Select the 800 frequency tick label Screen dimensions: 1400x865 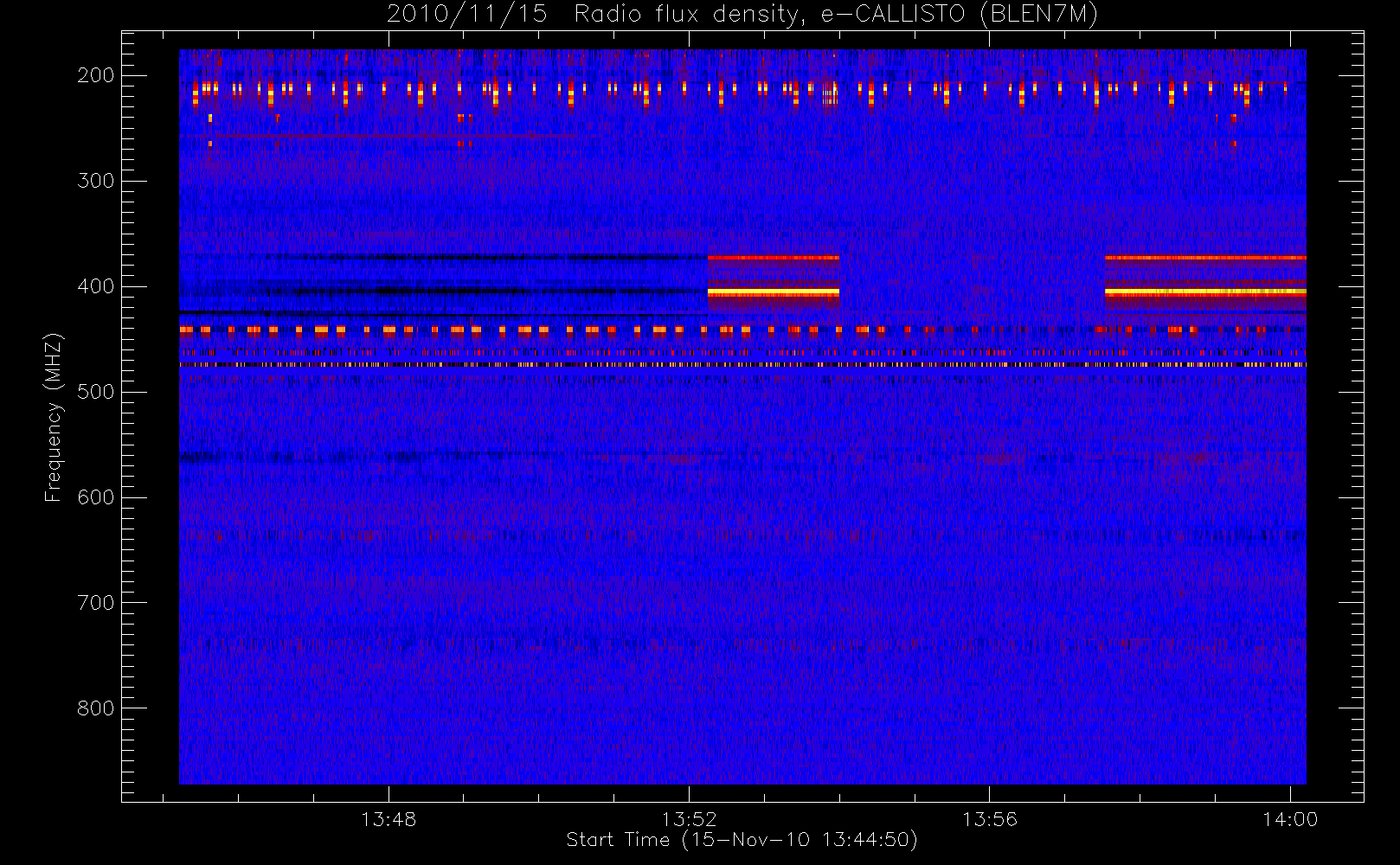[96, 708]
